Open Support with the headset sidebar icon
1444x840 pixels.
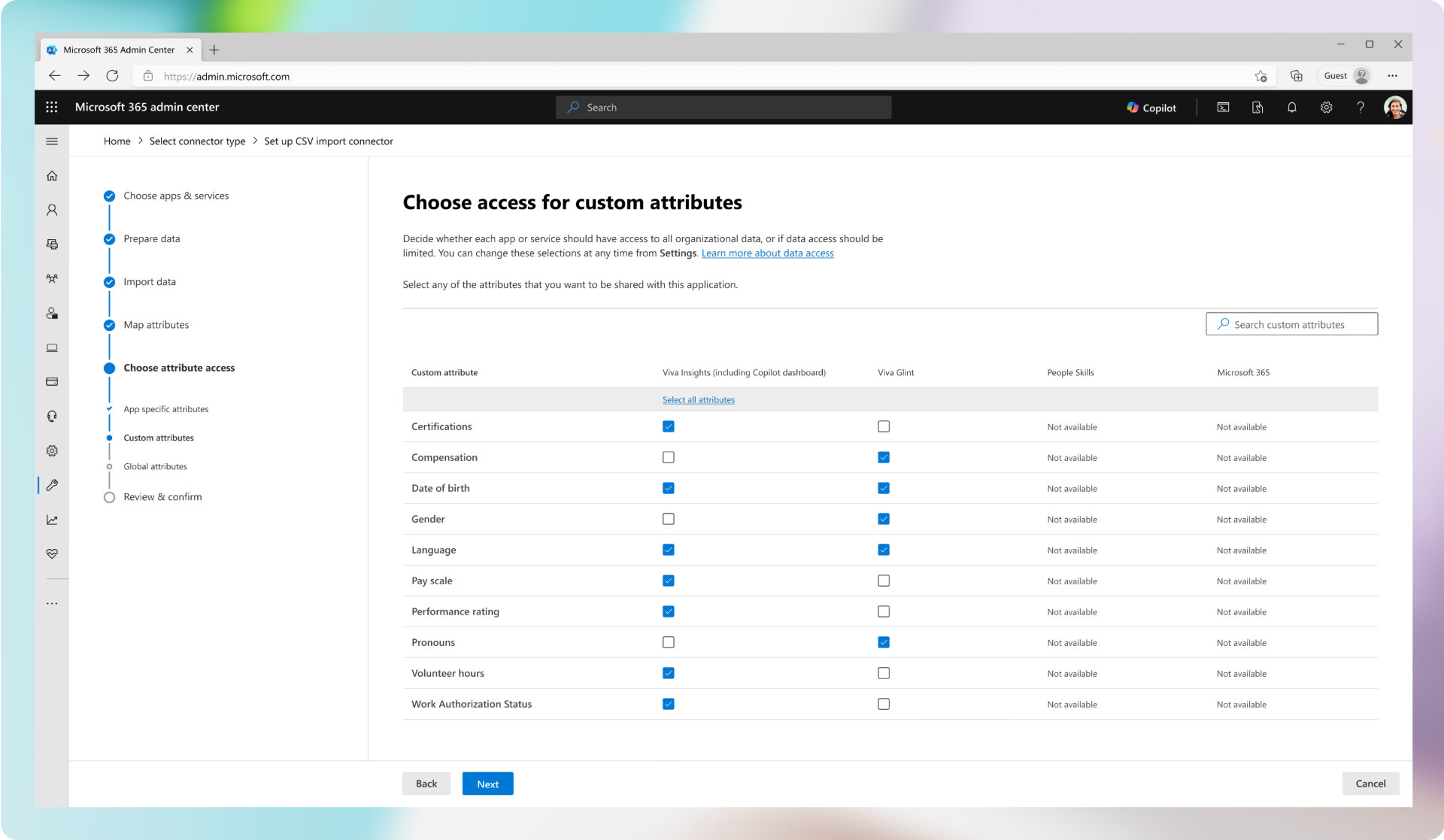coord(52,416)
